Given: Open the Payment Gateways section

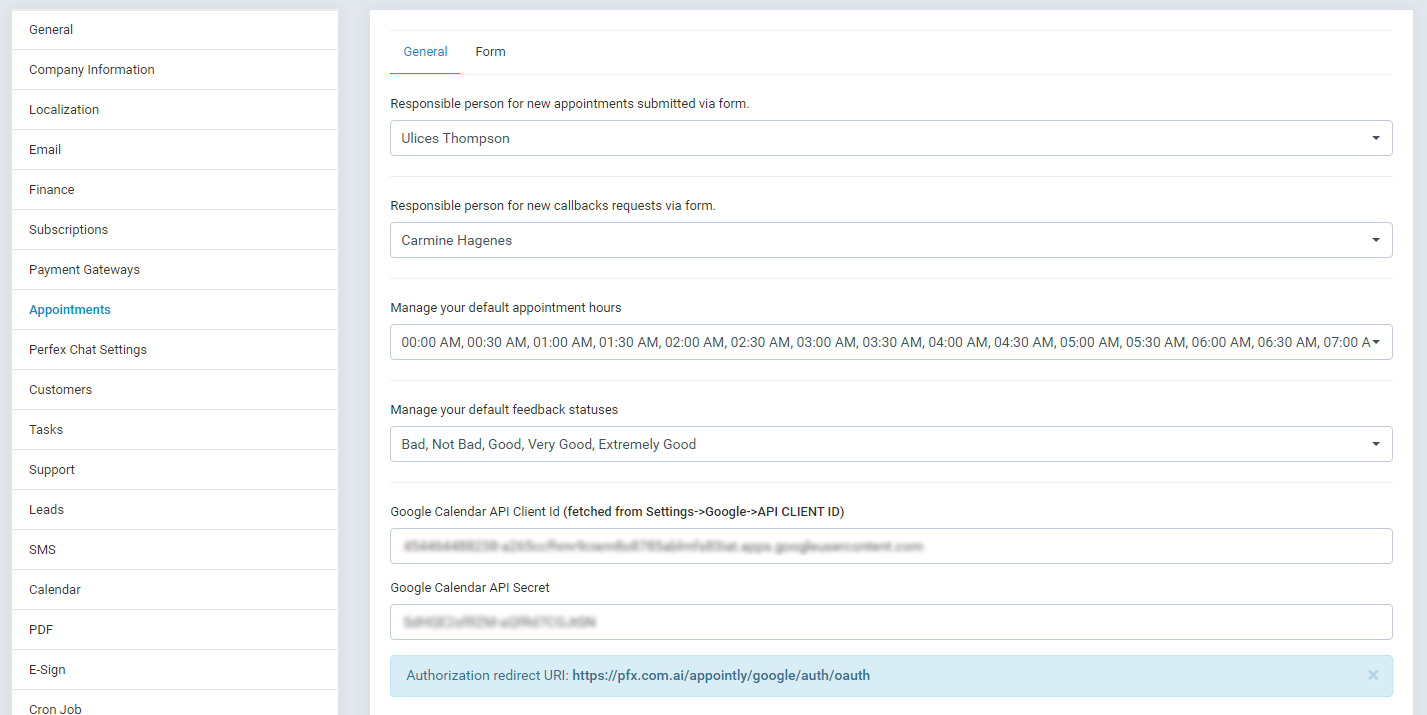Looking at the screenshot, I should pyautogui.click(x=84, y=269).
